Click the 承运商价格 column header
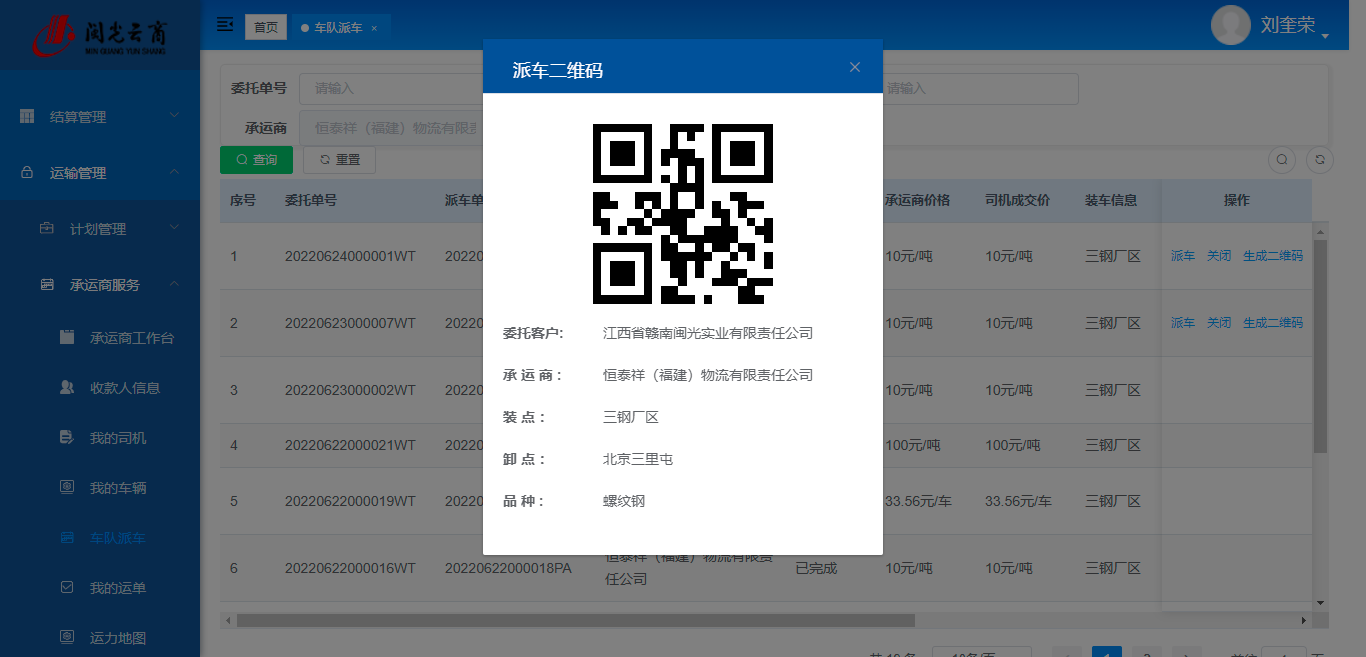The width and height of the screenshot is (1366, 657). tap(917, 200)
